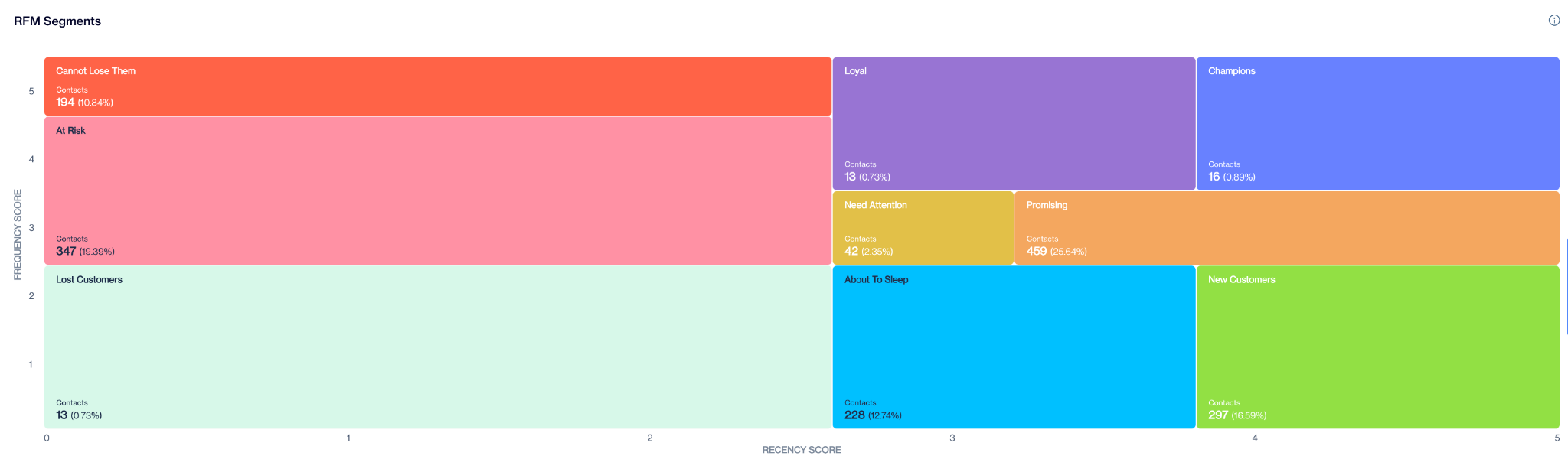Click the yellow Need Attention segment
The width and height of the screenshot is (1568, 472).
923,228
